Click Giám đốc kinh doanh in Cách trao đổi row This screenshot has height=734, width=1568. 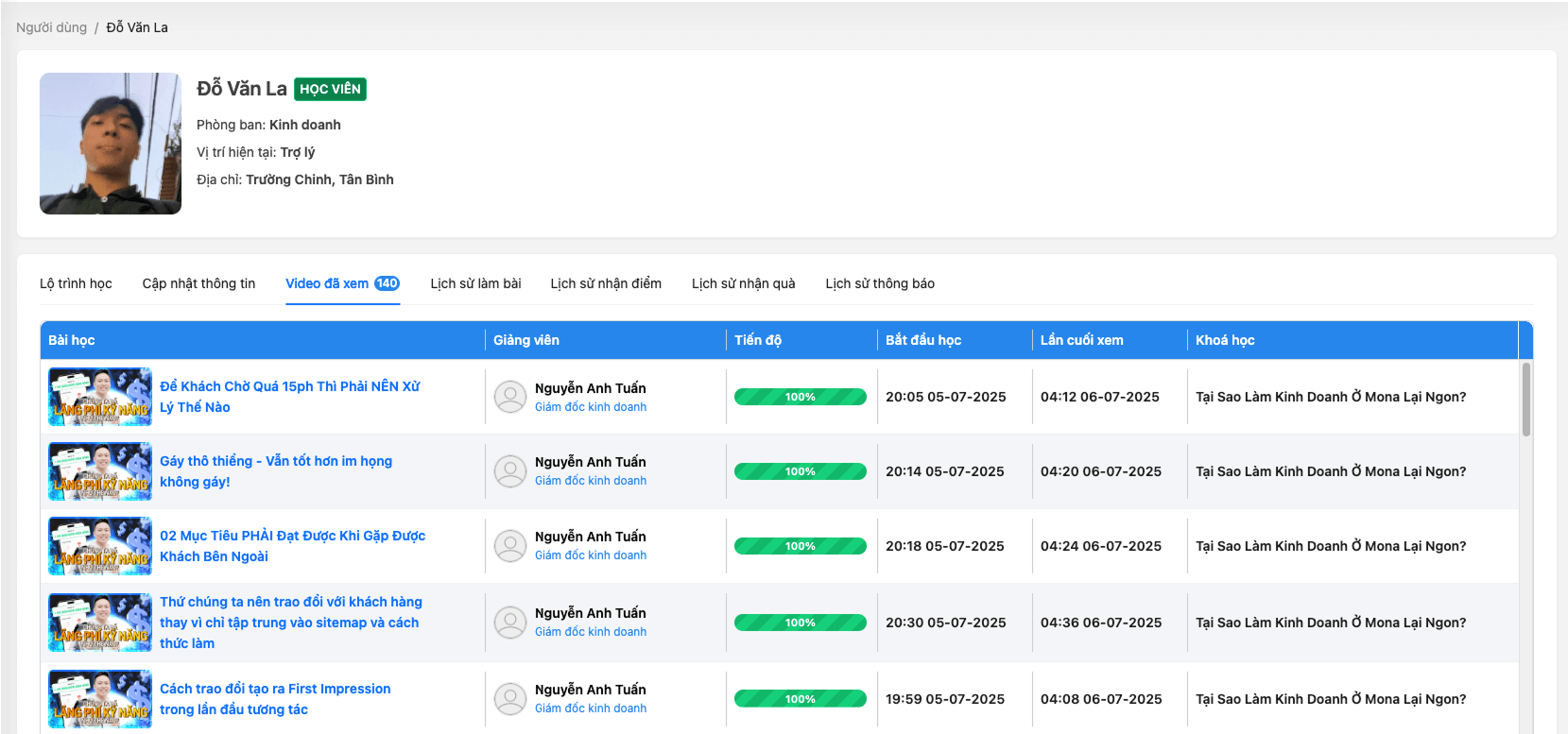591,708
